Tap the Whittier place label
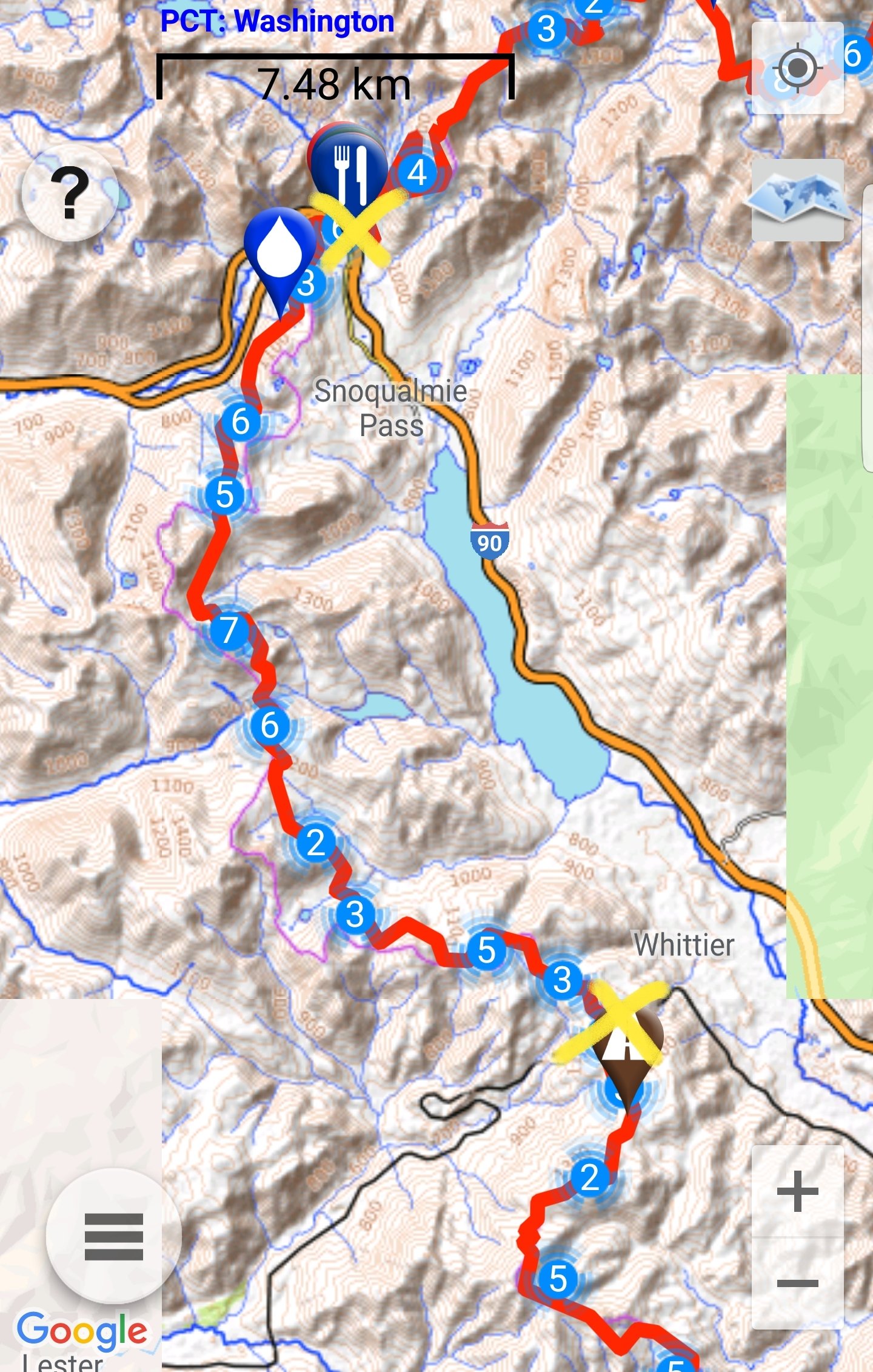 (684, 944)
